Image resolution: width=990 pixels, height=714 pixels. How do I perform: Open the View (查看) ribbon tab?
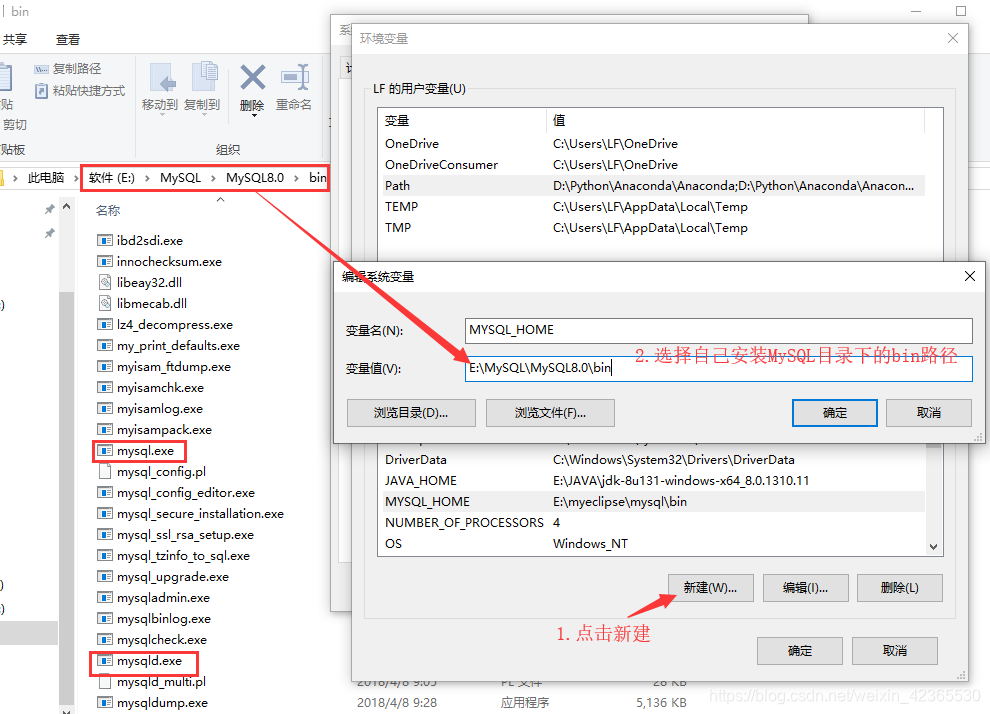pos(68,39)
